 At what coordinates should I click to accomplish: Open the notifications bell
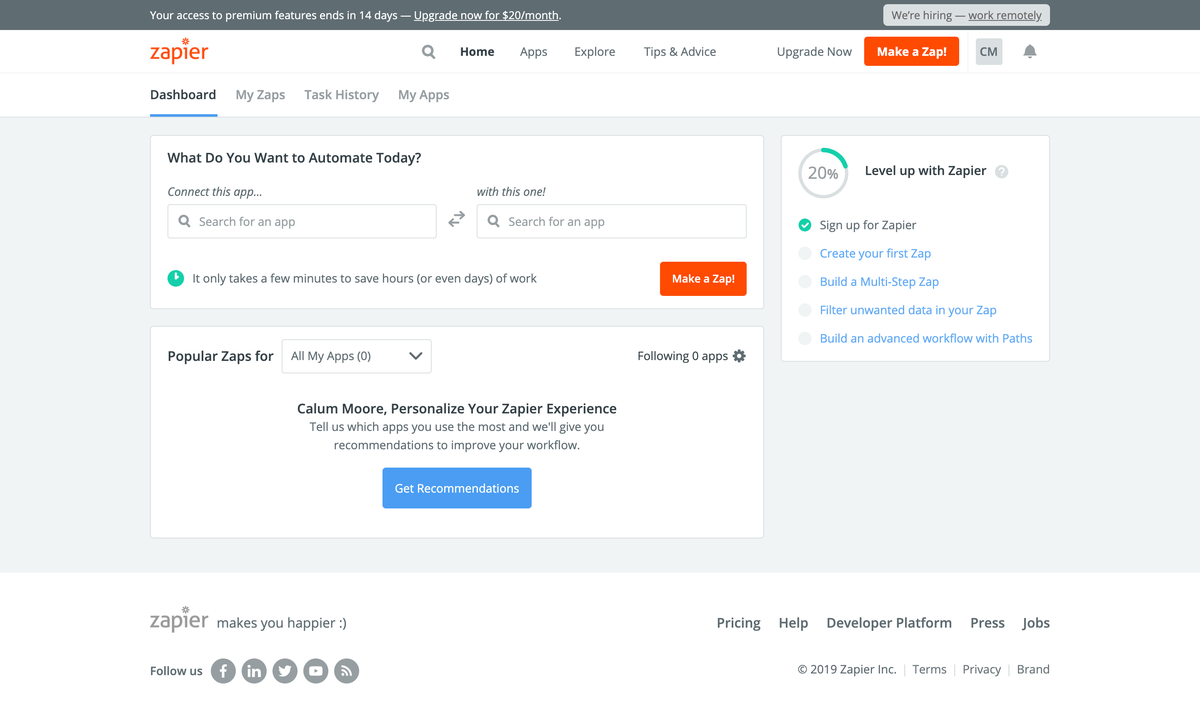[1030, 52]
